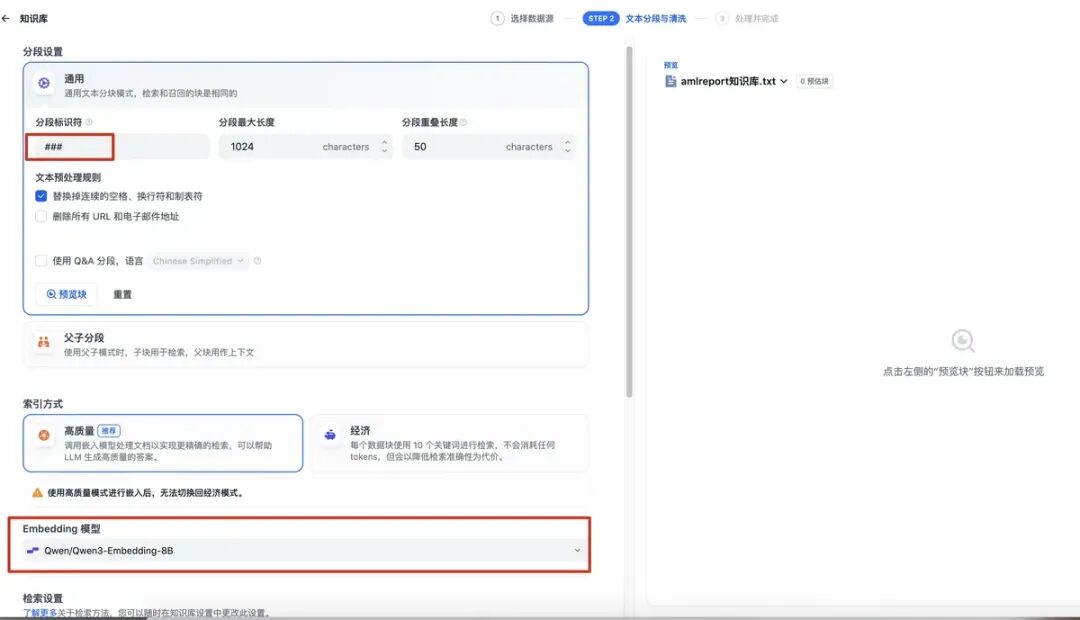
Task: Click the 预览块 button
Action: pyautogui.click(x=67, y=294)
